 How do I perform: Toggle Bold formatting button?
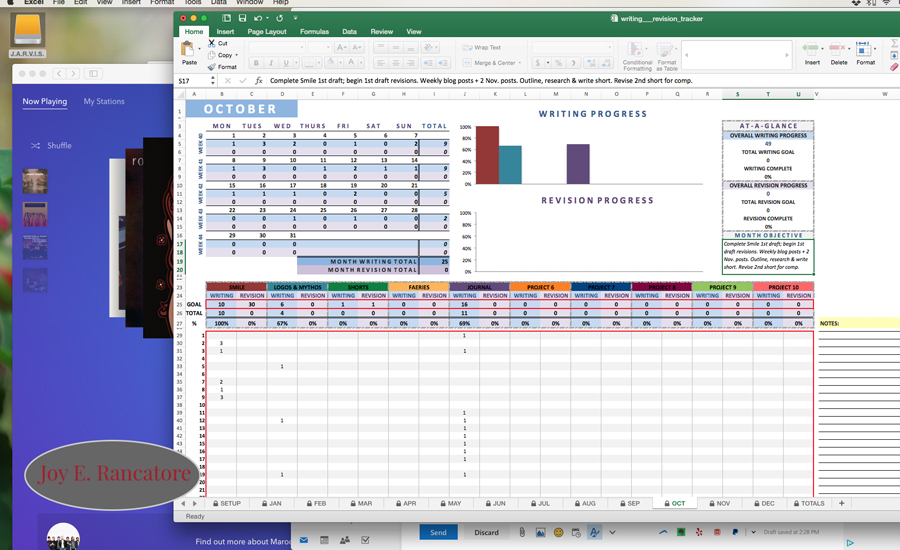click(256, 63)
